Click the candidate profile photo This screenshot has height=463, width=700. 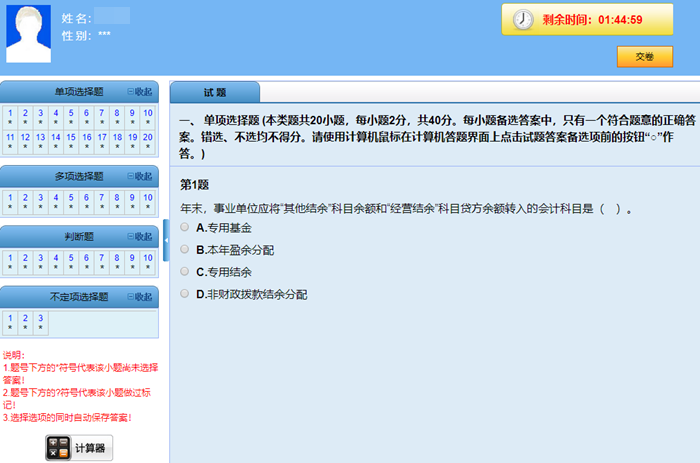29,33
